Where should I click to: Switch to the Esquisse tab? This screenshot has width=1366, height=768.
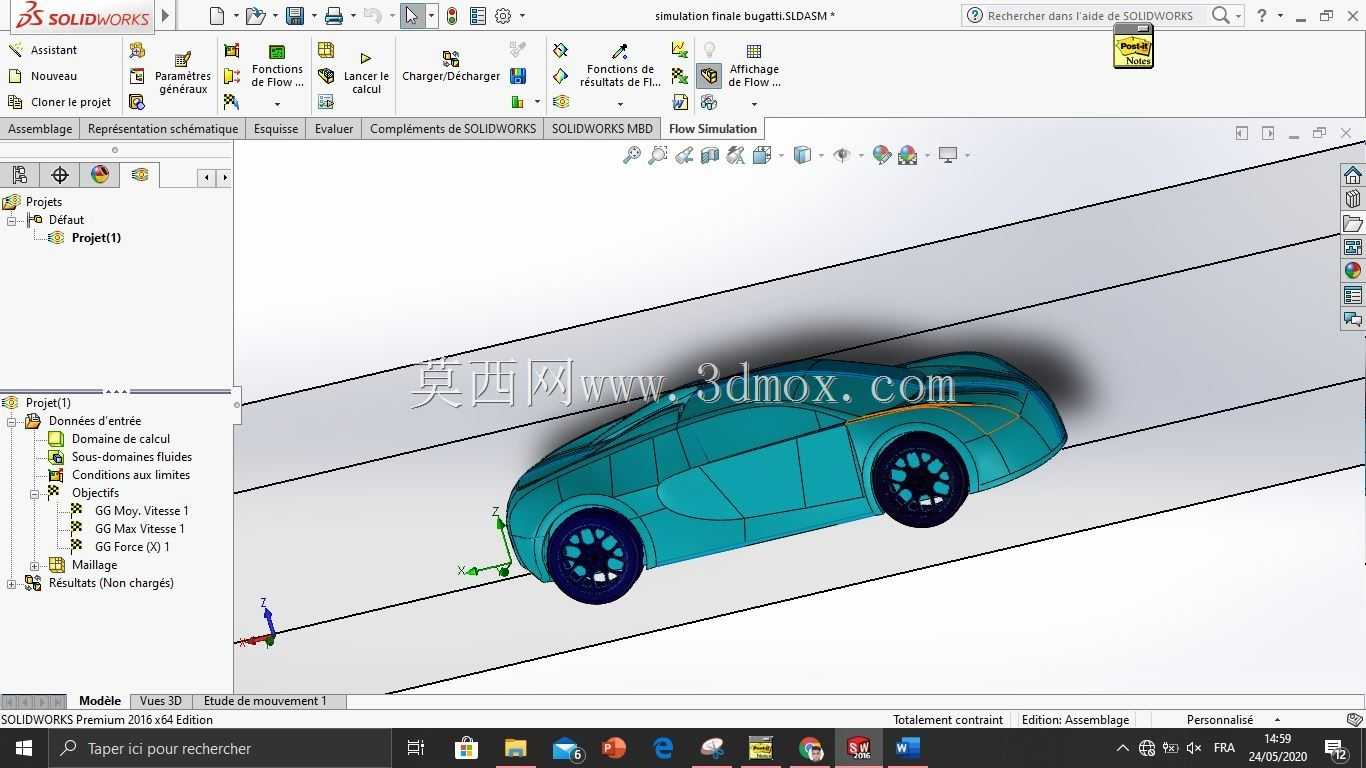[x=276, y=129]
